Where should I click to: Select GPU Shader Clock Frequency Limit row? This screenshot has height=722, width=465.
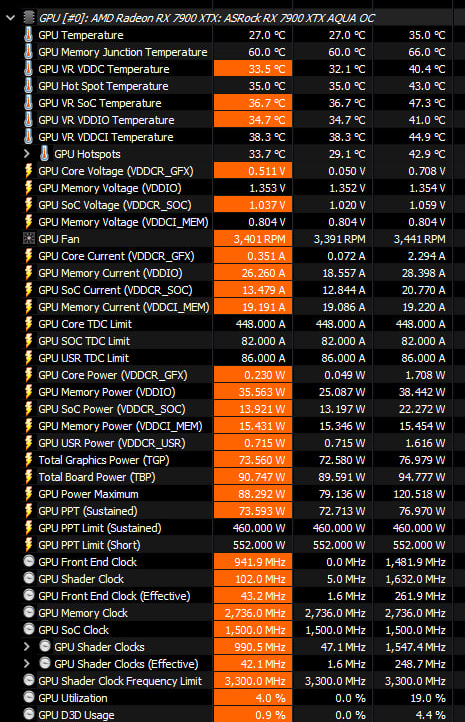[232, 681]
